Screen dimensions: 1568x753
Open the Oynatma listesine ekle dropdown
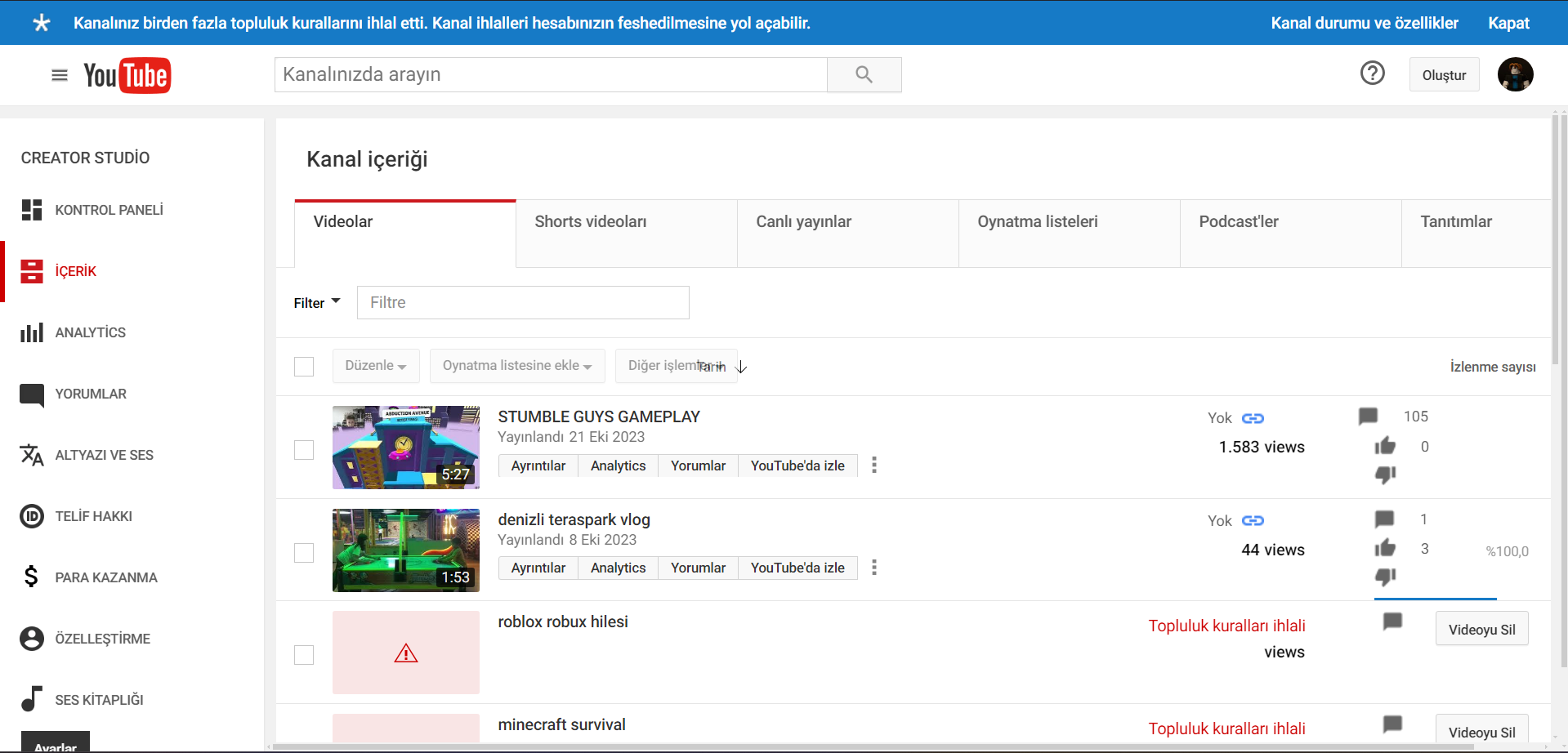pyautogui.click(x=517, y=366)
